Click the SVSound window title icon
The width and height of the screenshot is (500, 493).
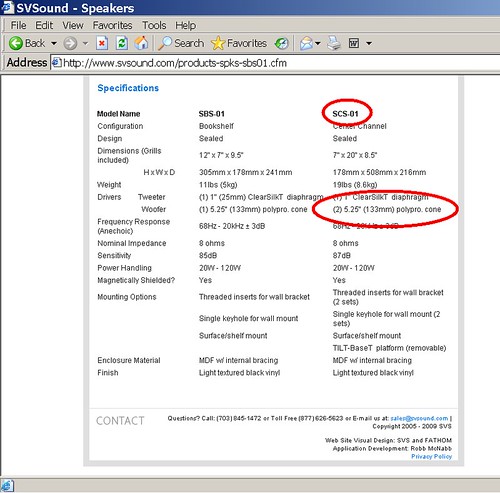pyautogui.click(x=7, y=7)
